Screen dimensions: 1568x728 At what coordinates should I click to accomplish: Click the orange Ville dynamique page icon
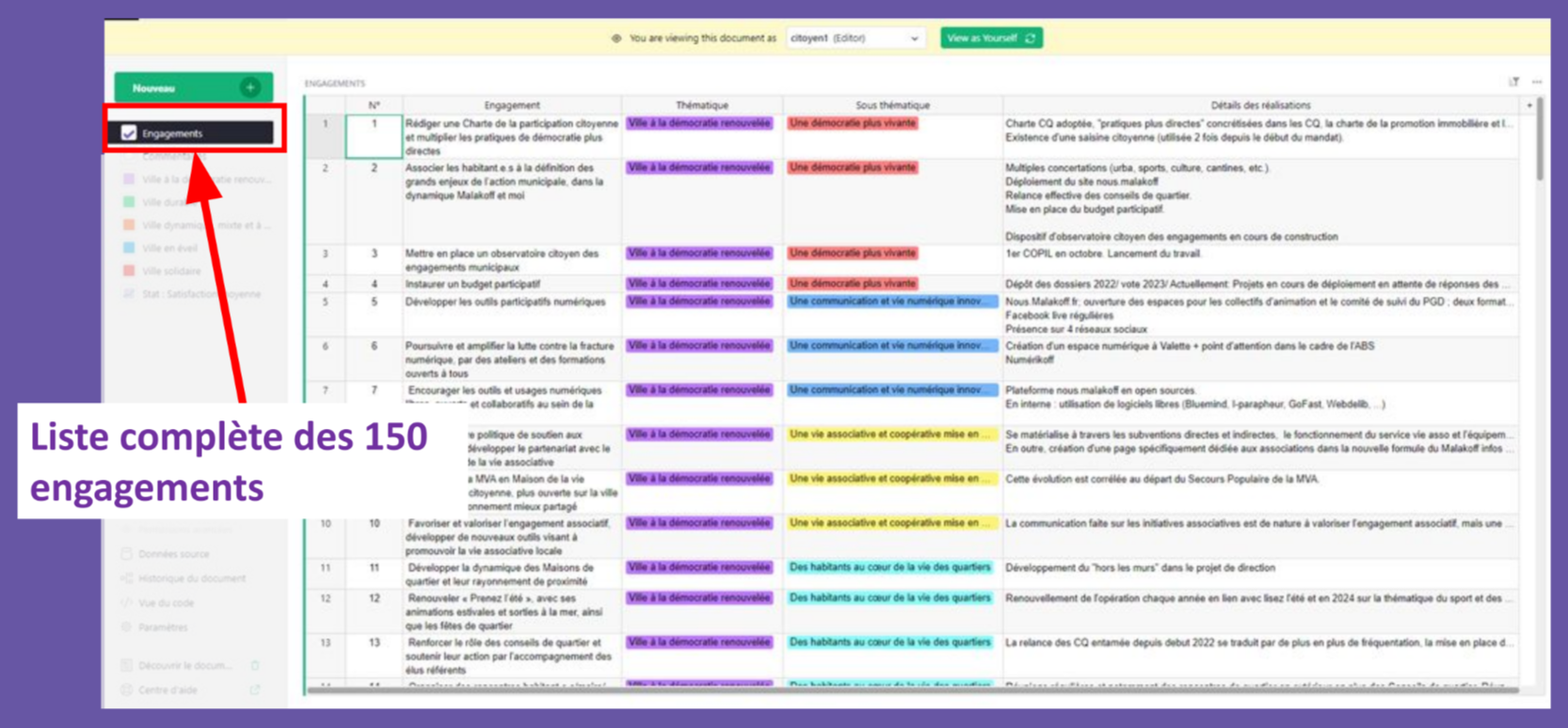129,225
